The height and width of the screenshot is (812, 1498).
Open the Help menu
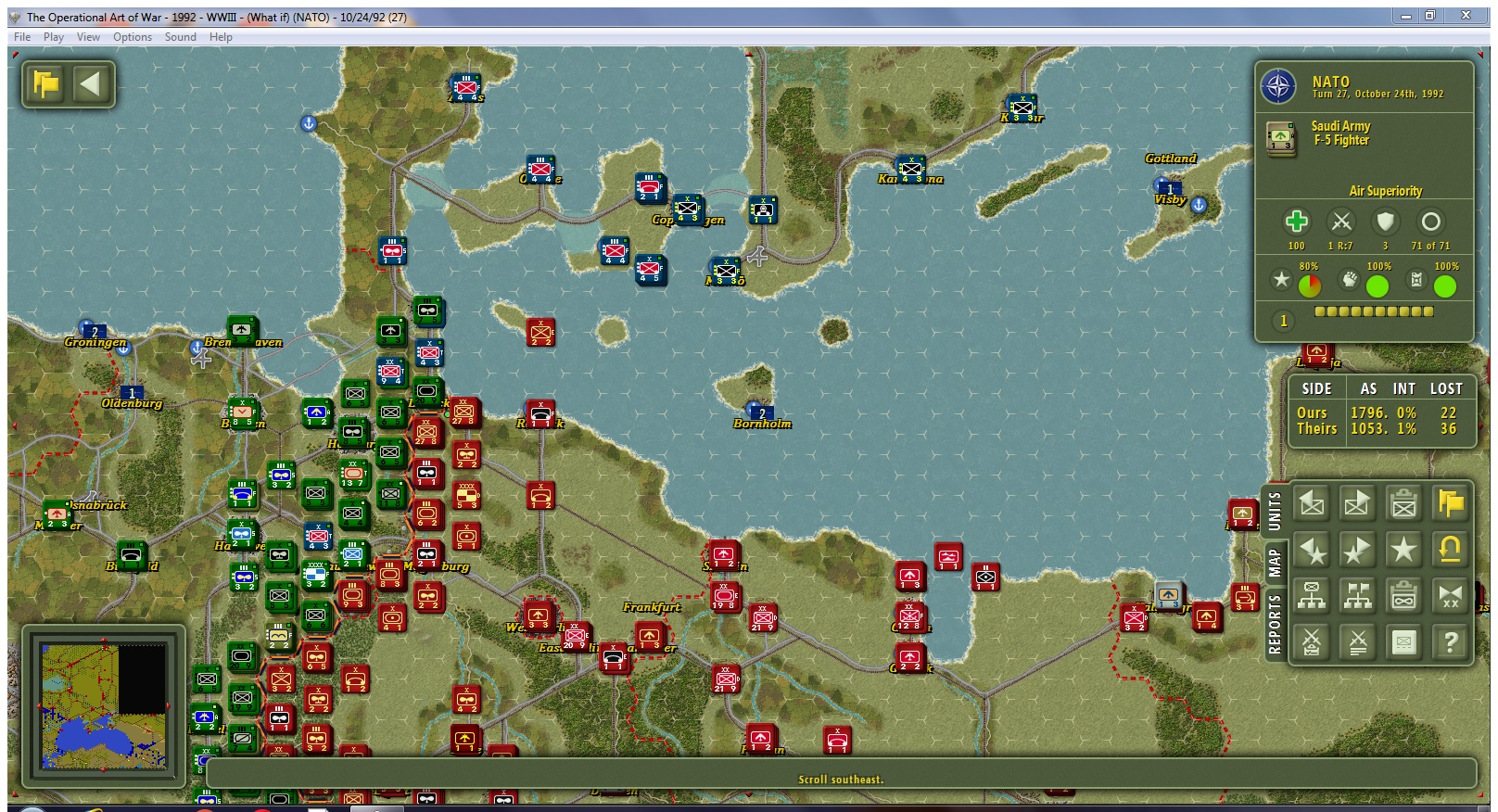(x=221, y=37)
